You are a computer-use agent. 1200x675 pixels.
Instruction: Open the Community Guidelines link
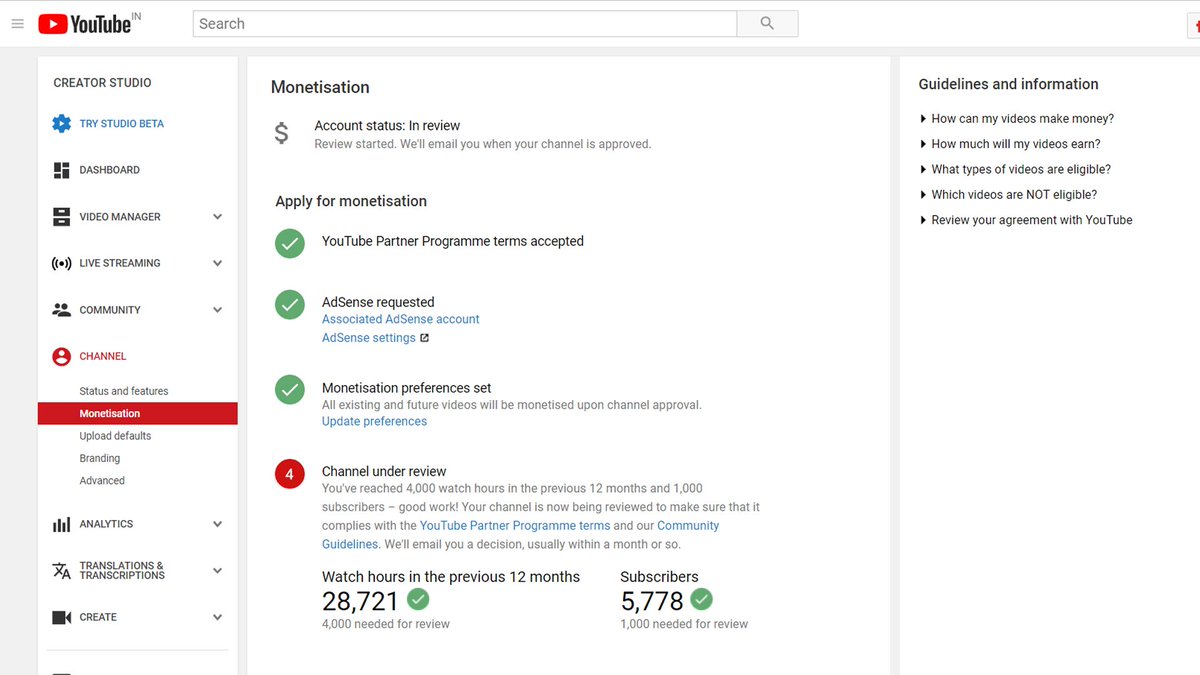pos(520,535)
